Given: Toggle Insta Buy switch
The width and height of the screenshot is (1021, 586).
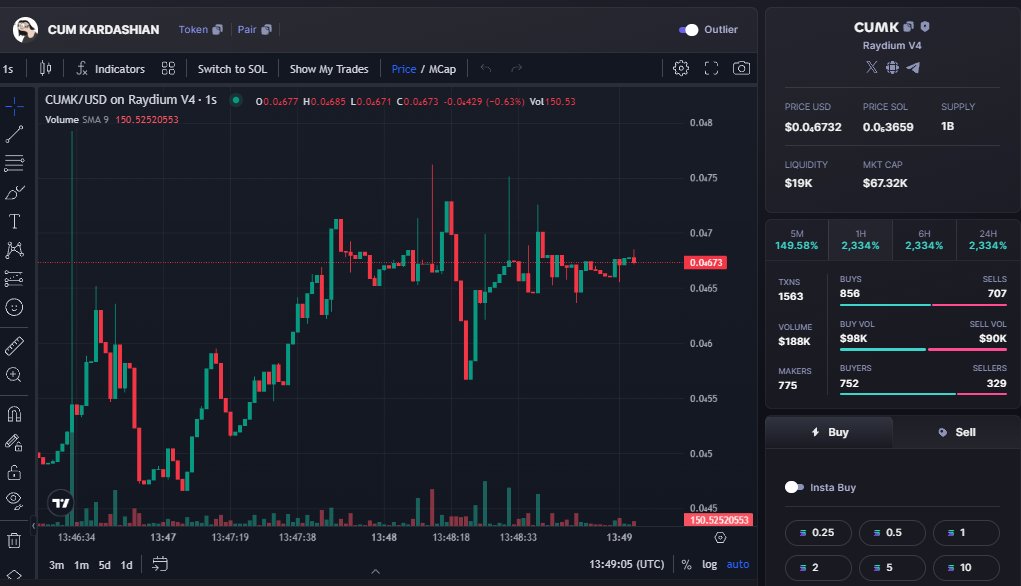Looking at the screenshot, I should (794, 487).
